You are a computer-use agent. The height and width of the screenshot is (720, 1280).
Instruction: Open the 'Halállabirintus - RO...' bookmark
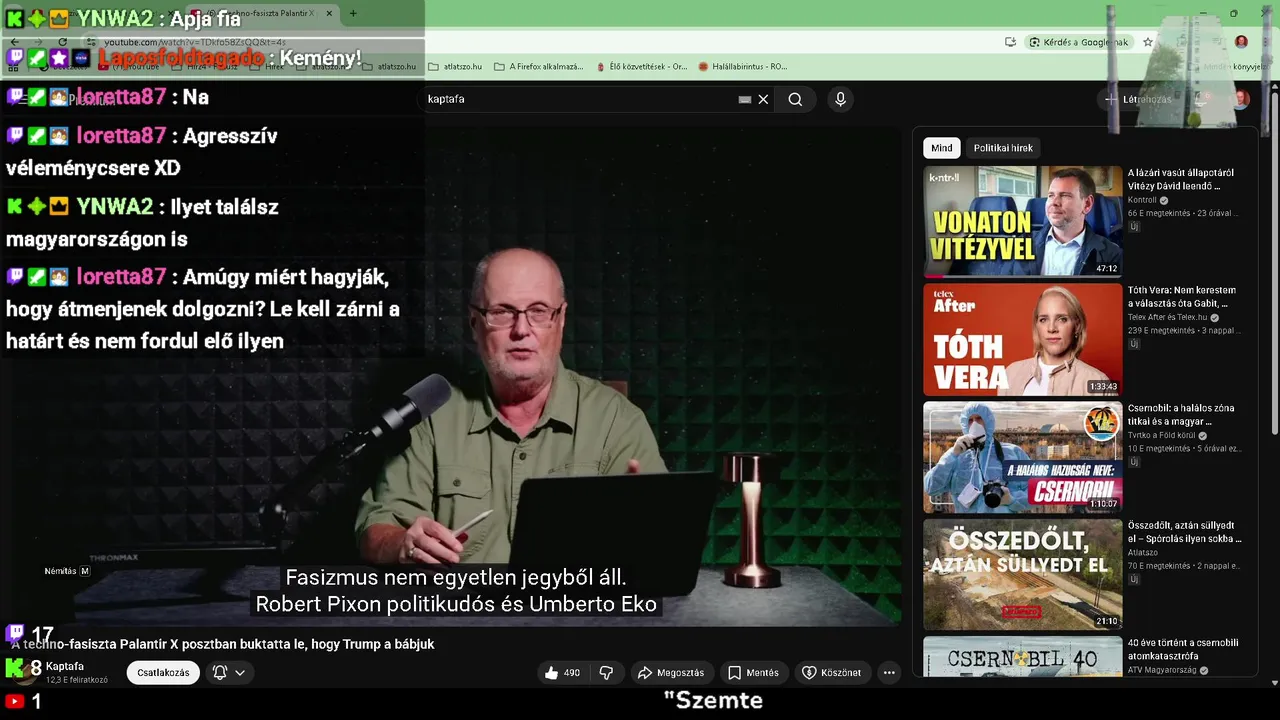click(743, 67)
